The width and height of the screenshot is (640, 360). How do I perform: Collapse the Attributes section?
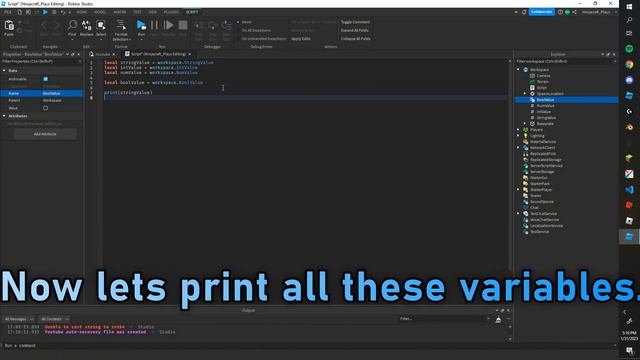tap(4, 116)
